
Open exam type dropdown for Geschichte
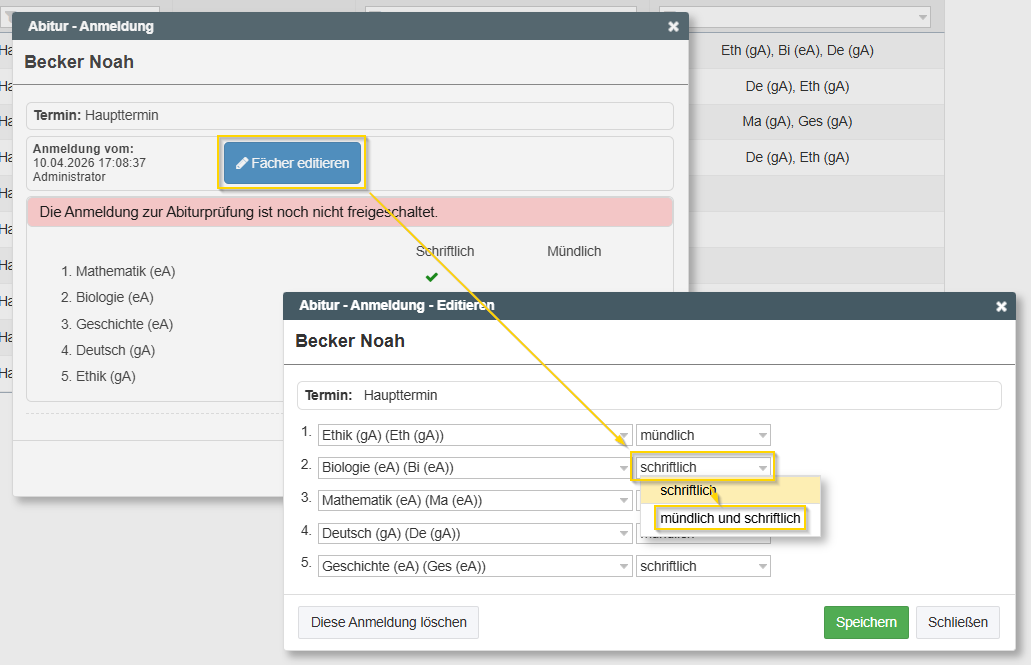(703, 566)
